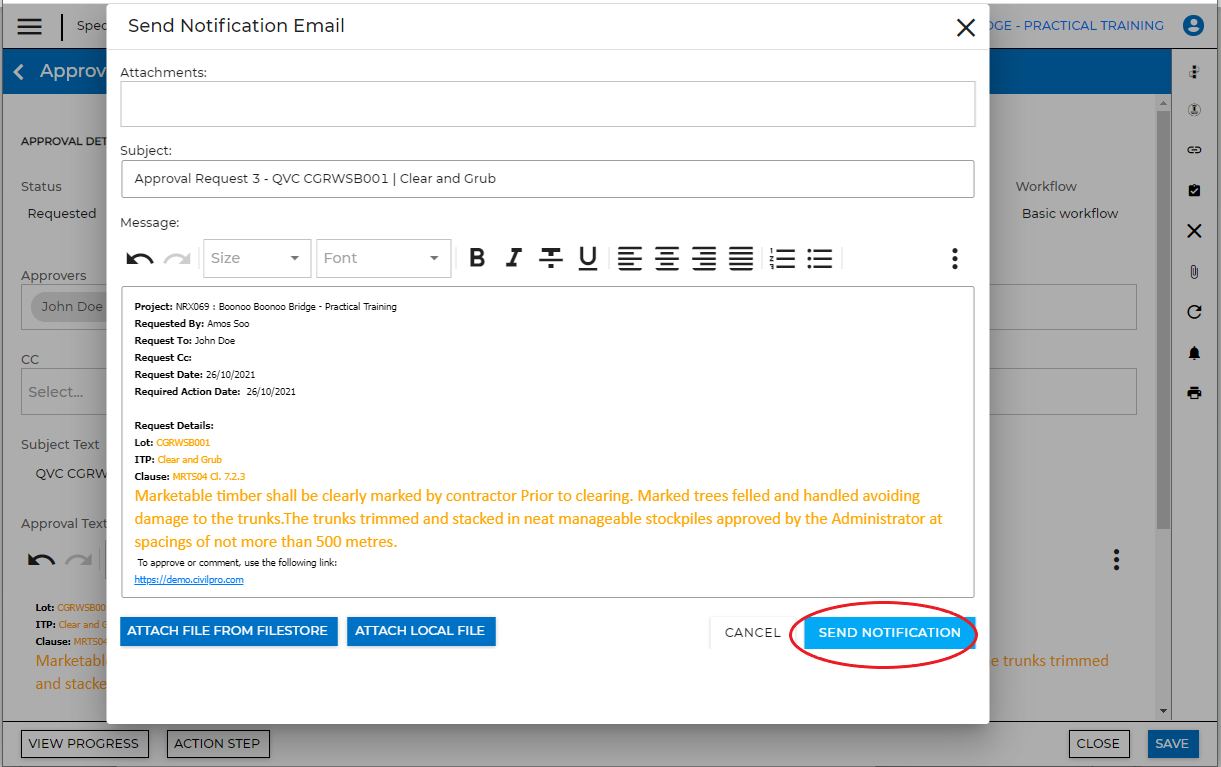
Task: Click the print icon in right sidebar
Action: [x=1194, y=393]
